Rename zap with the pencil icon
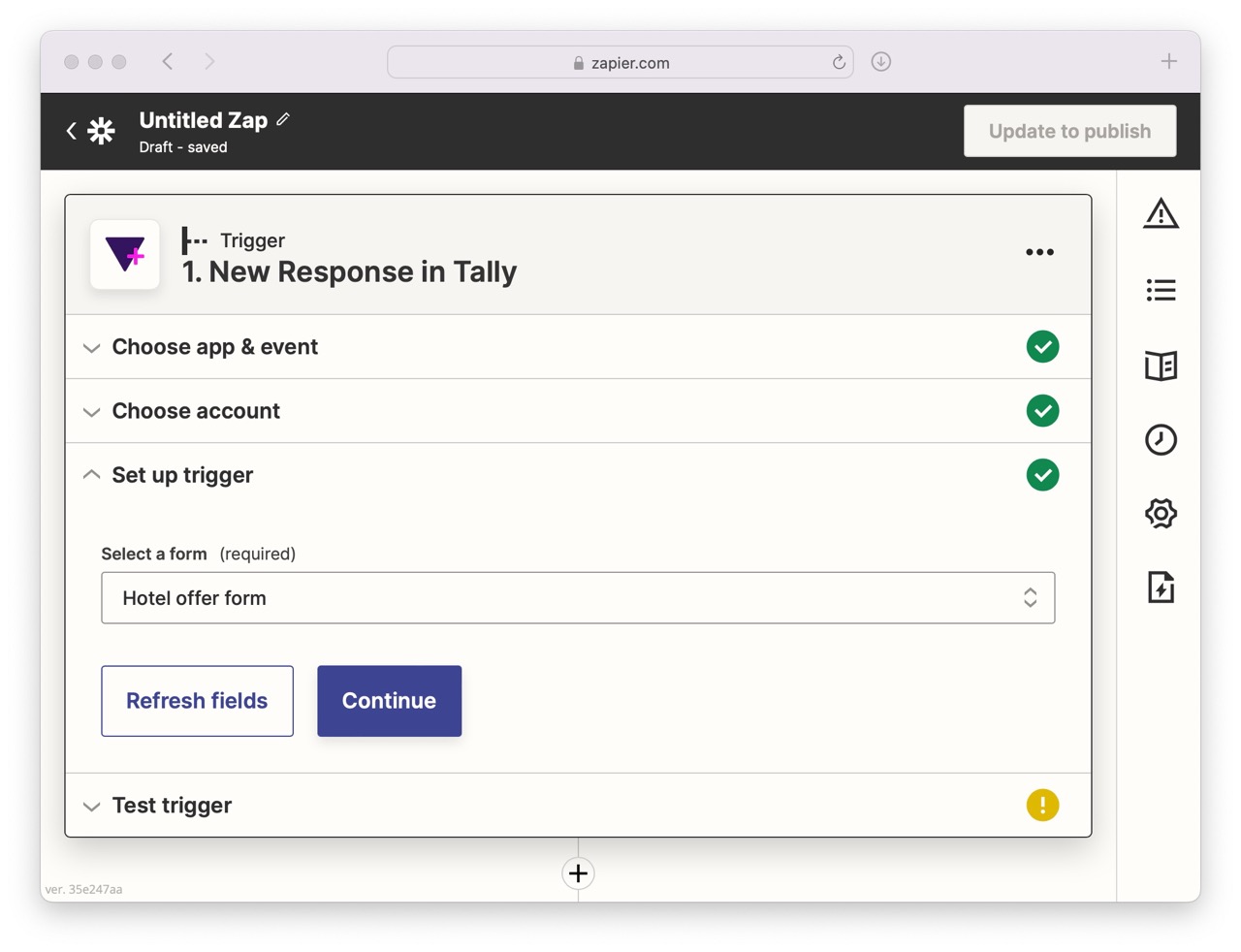 click(x=283, y=119)
